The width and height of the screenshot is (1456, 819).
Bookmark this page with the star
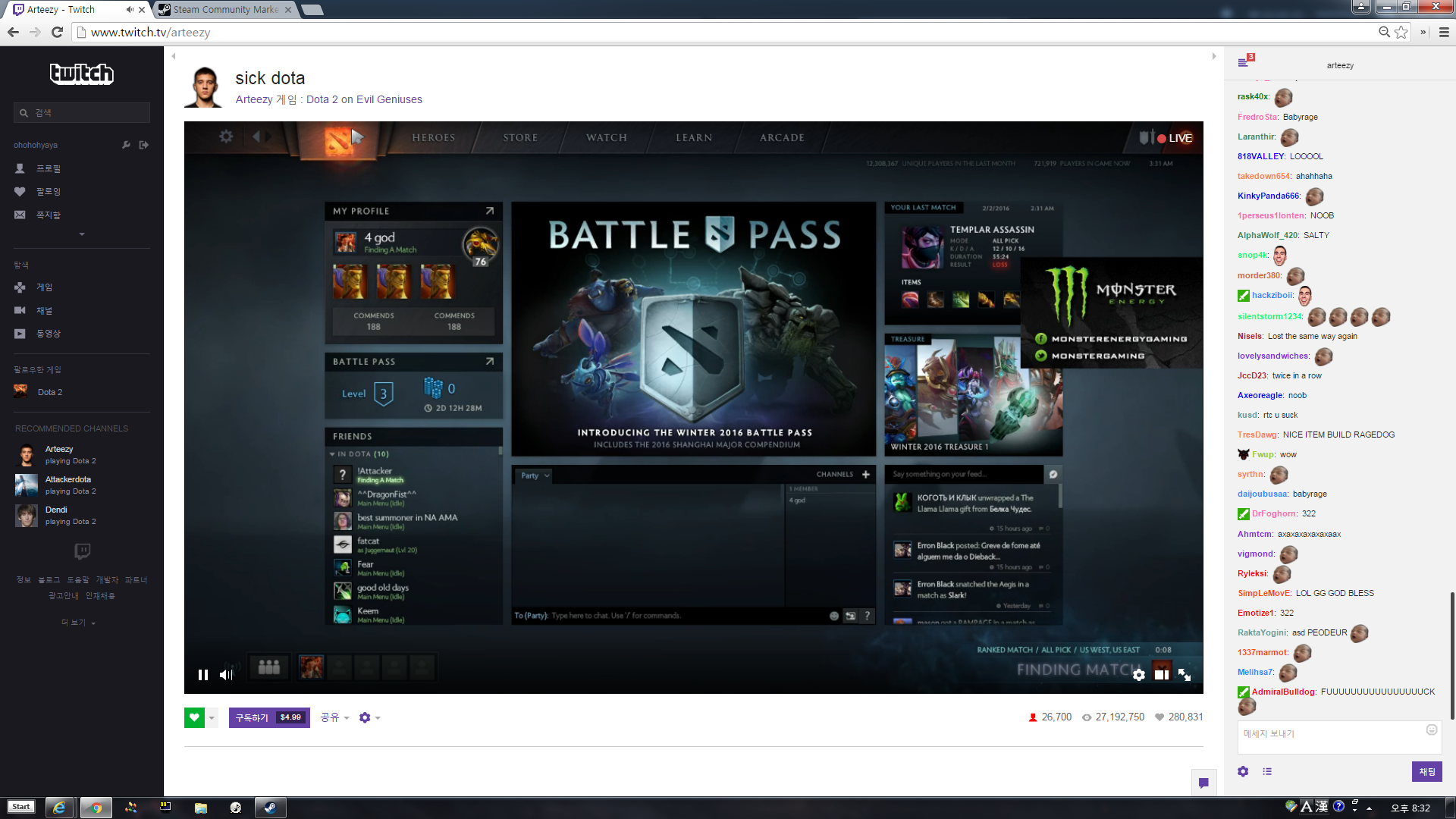coord(1401,32)
